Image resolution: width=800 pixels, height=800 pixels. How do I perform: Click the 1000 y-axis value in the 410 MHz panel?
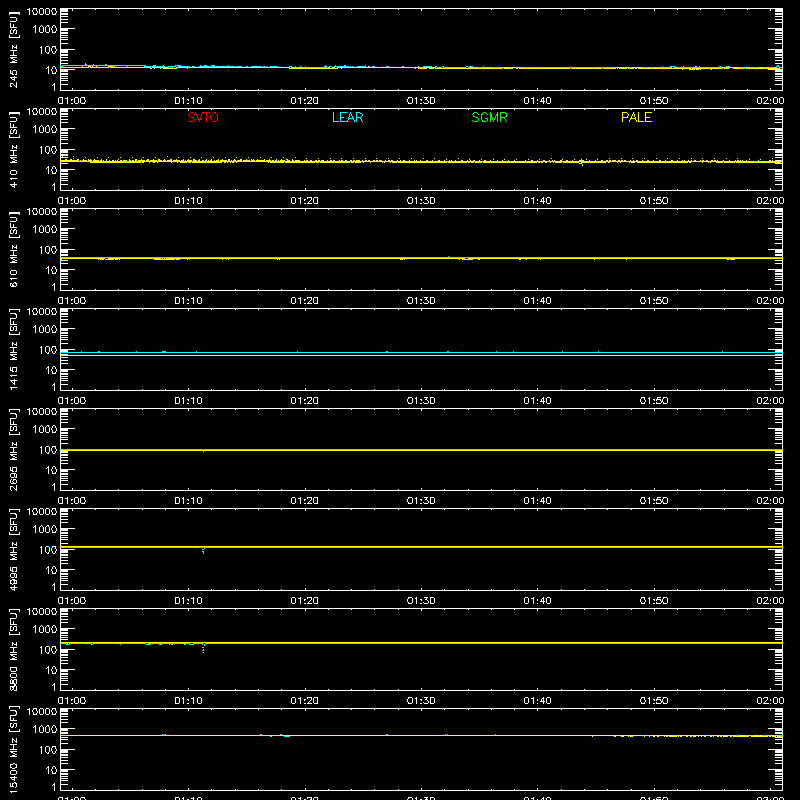coord(45,130)
